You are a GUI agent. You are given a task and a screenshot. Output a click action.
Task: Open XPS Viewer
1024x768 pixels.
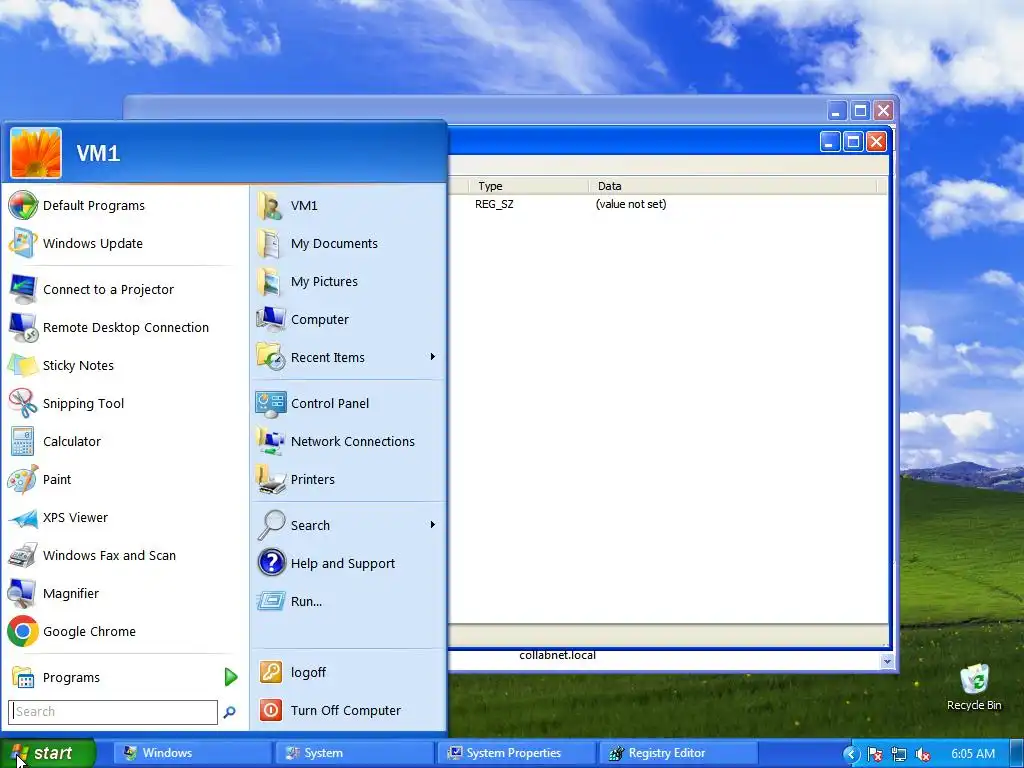[x=124, y=517]
